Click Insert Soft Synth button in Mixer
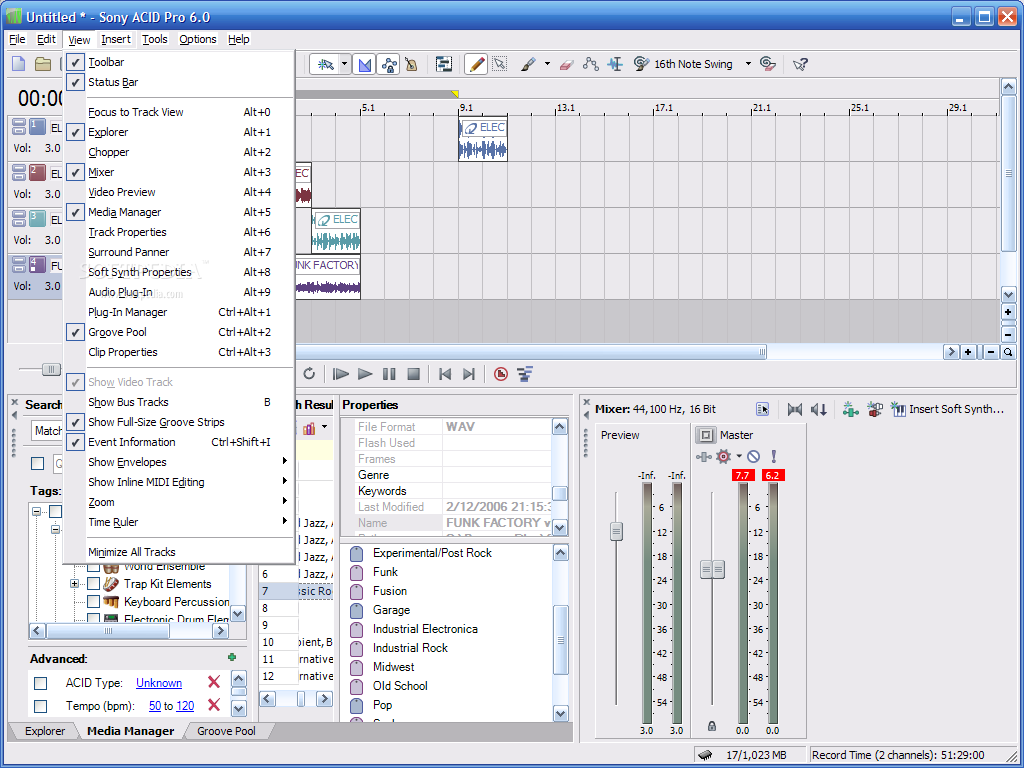The width and height of the screenshot is (1024, 768). [x=948, y=409]
